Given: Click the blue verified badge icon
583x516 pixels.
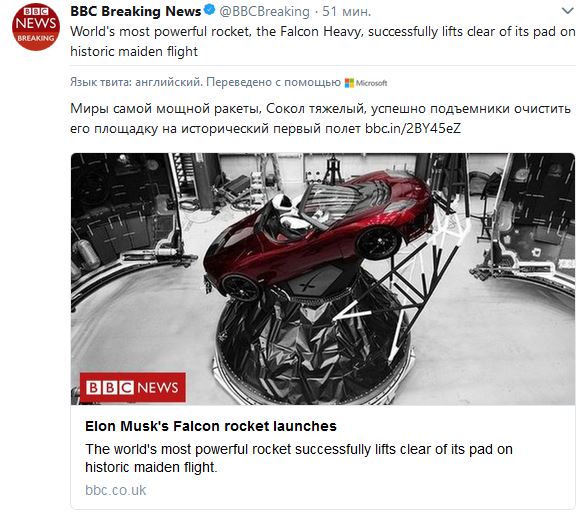Looking at the screenshot, I should (x=210, y=10).
